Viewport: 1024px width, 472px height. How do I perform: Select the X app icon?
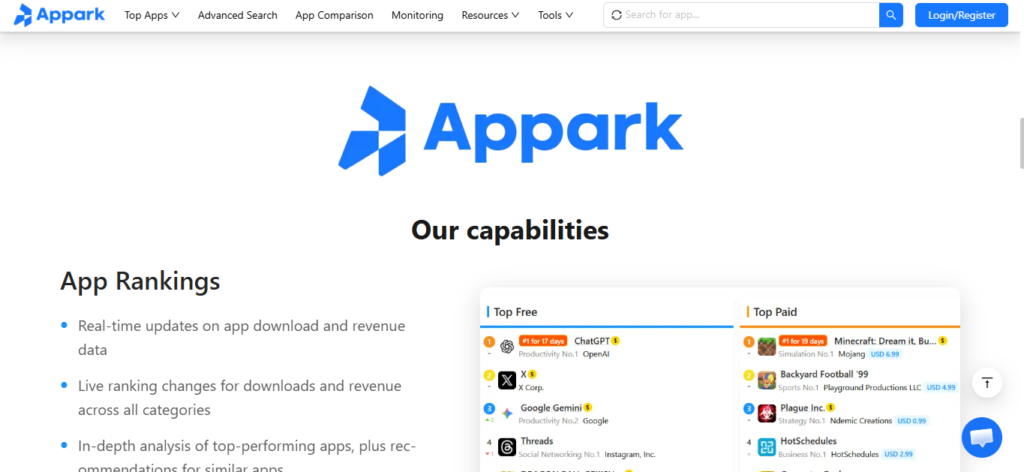tap(507, 380)
